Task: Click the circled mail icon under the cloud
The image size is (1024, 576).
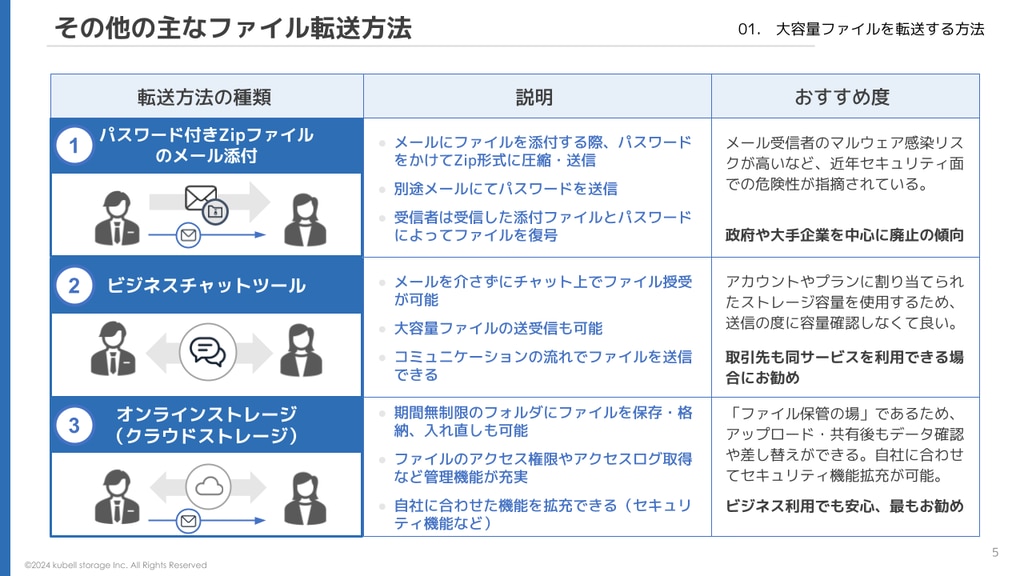Action: coord(188,521)
